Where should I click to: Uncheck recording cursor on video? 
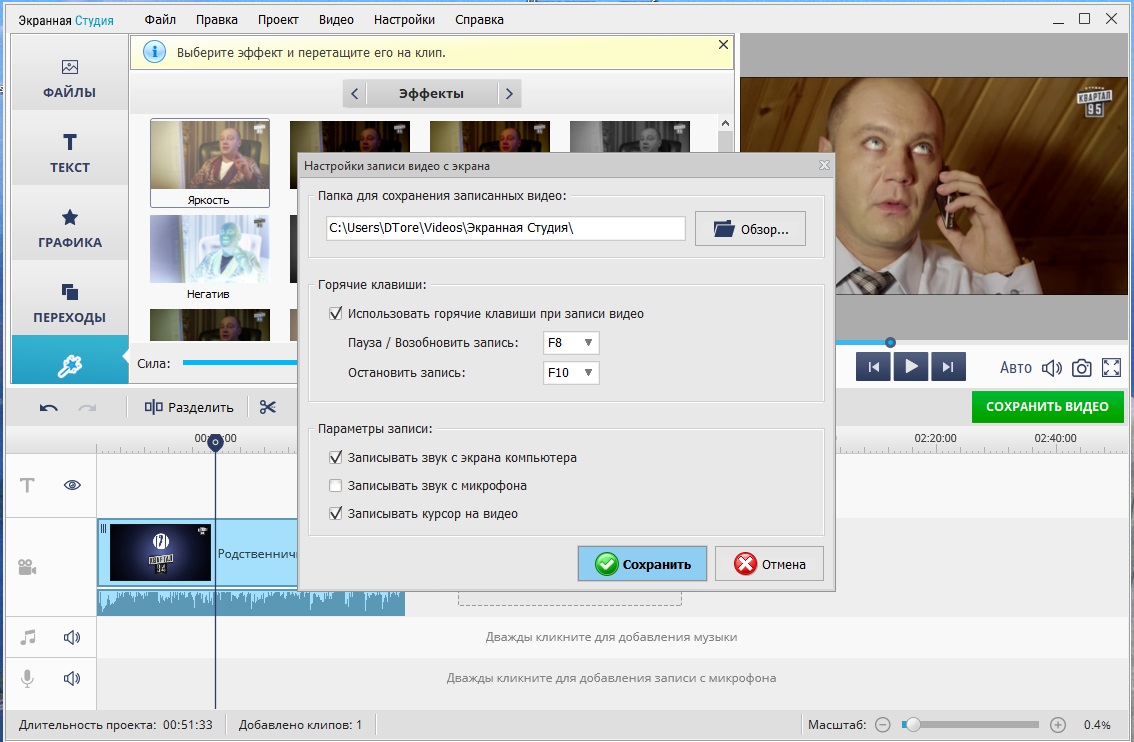pos(336,514)
